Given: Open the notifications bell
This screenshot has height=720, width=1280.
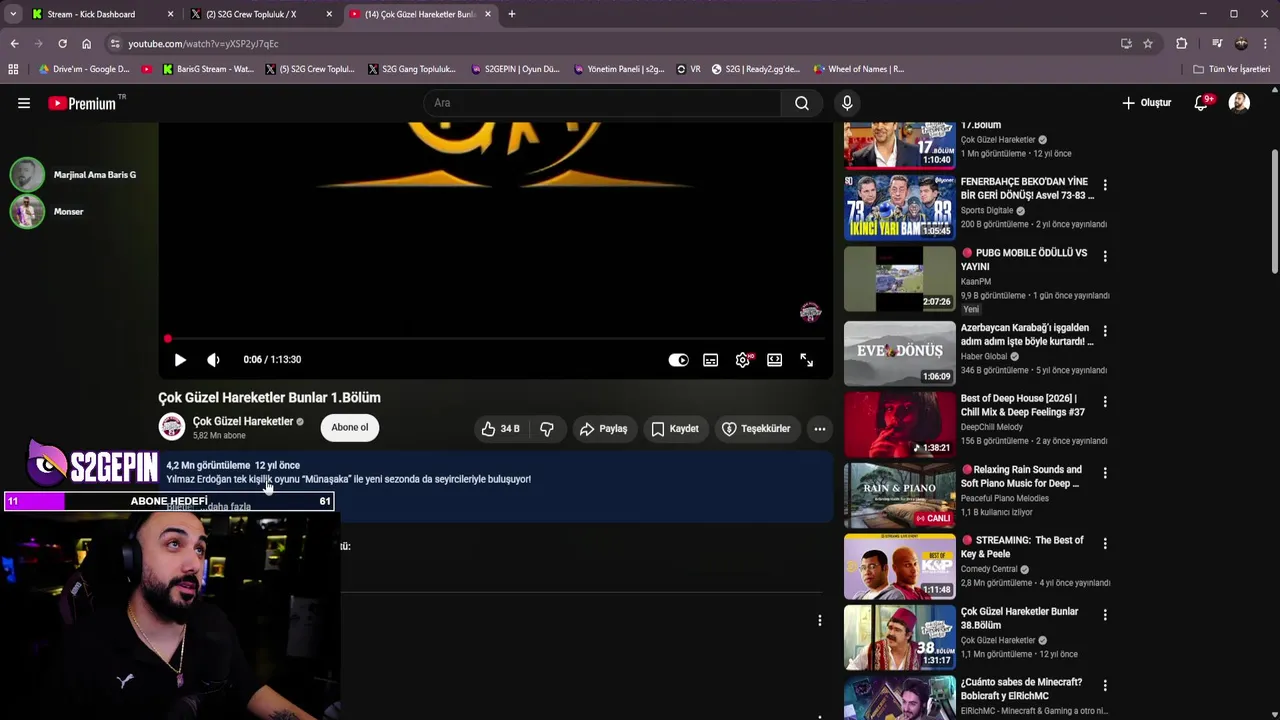Looking at the screenshot, I should click(x=1202, y=103).
